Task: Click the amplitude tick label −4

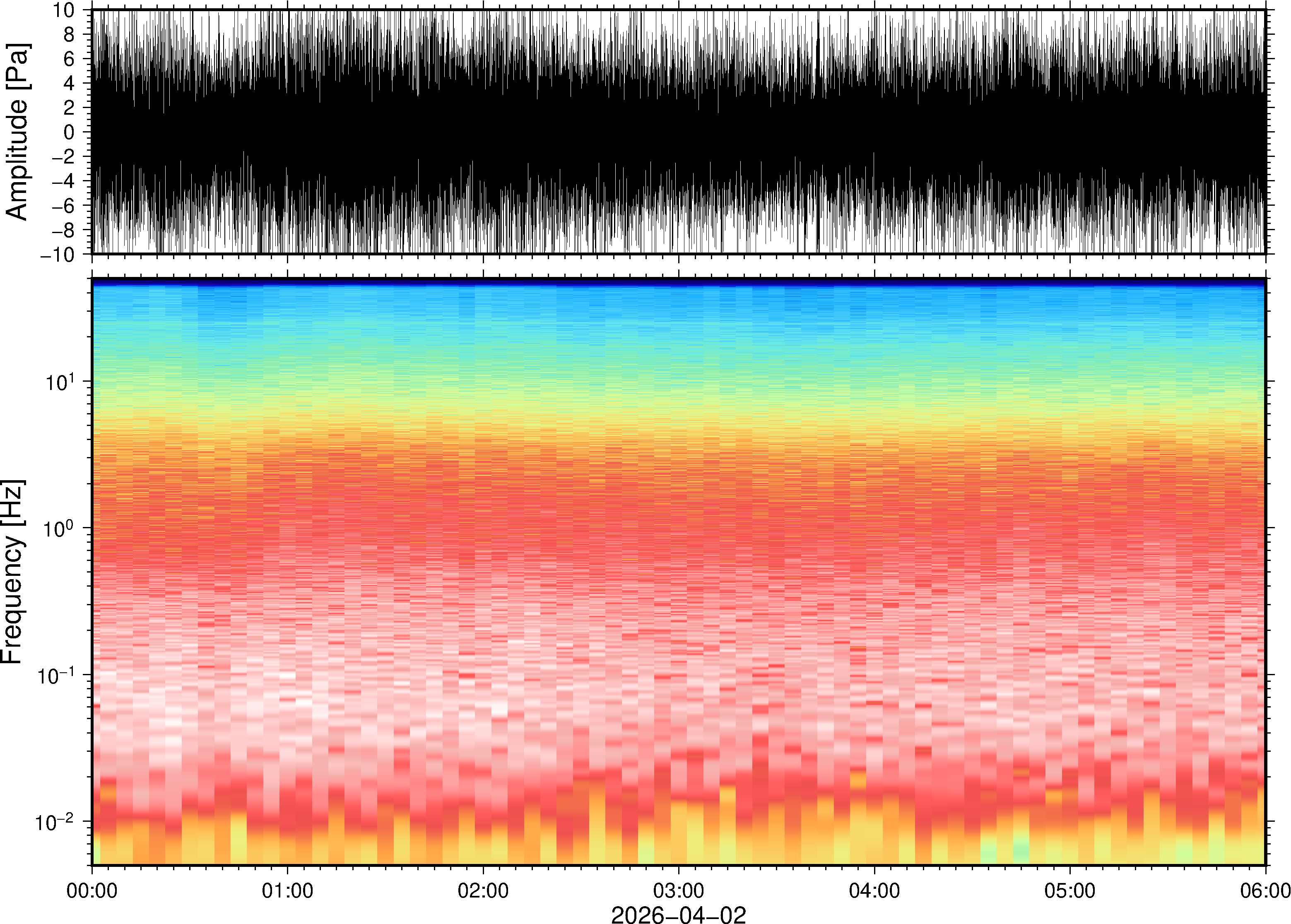Action: click(63, 181)
